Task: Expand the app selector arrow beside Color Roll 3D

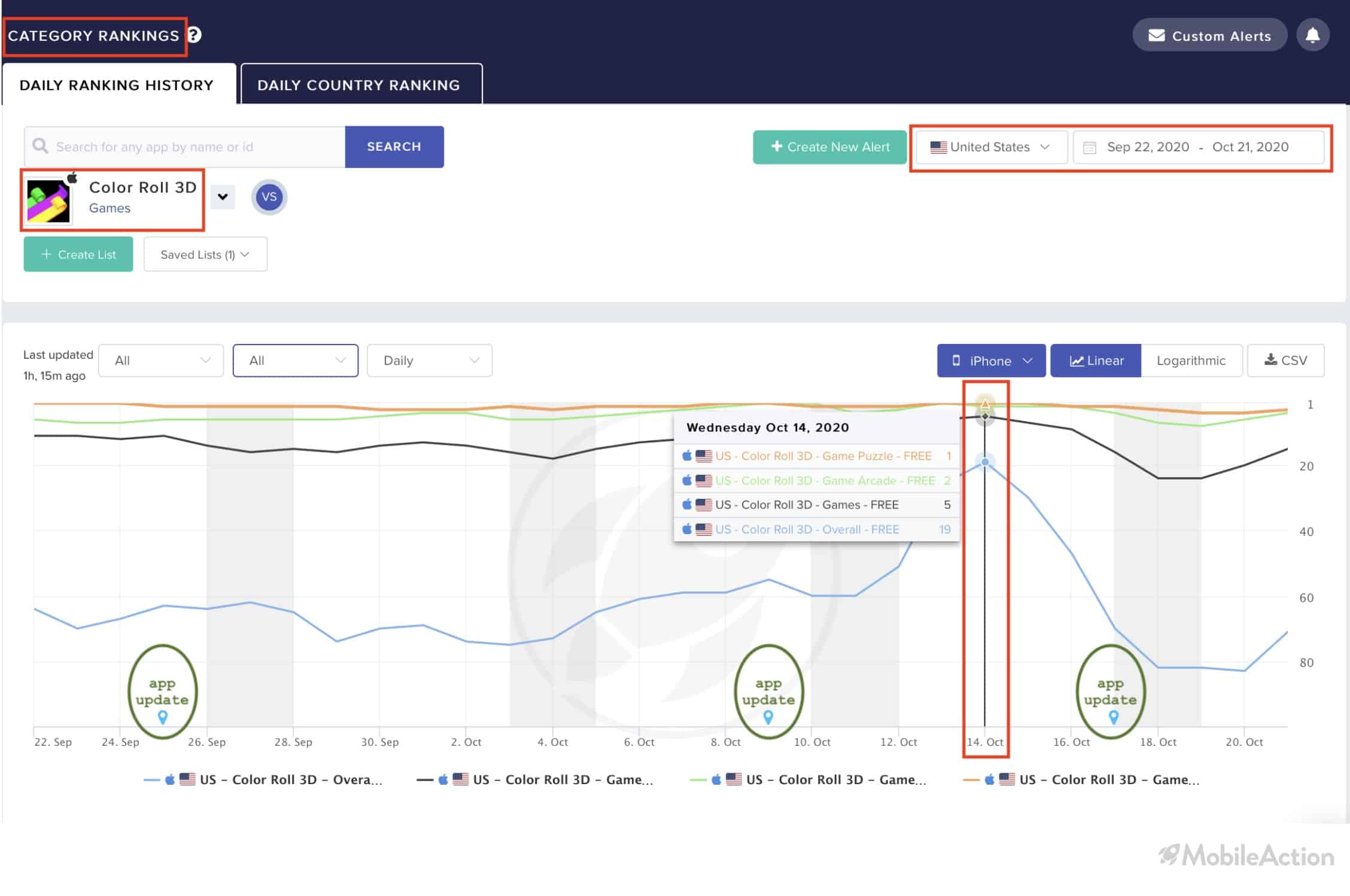Action: click(x=223, y=197)
